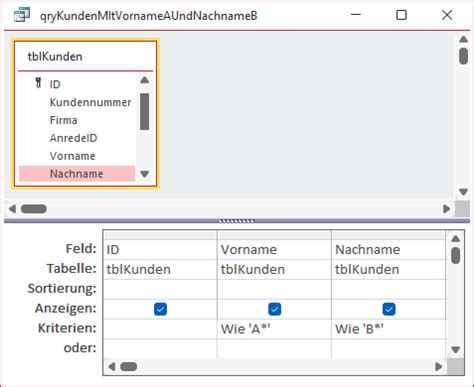Image resolution: width=474 pixels, height=387 pixels.
Task: Click the Feld cell containing Nachname
Action: coord(389,250)
